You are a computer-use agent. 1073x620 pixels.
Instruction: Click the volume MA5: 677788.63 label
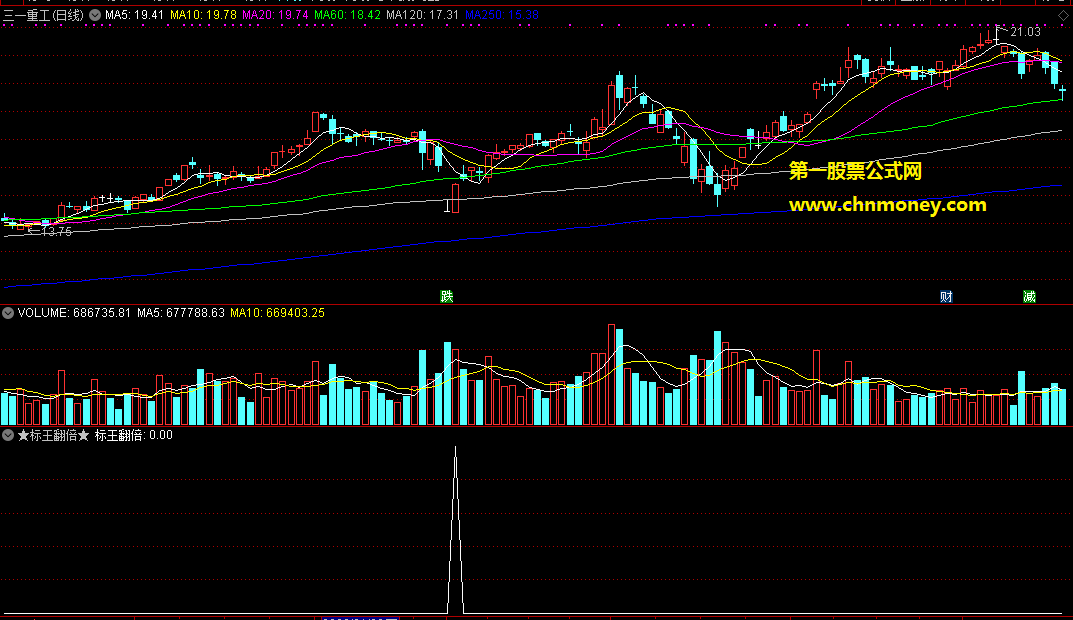click(181, 313)
